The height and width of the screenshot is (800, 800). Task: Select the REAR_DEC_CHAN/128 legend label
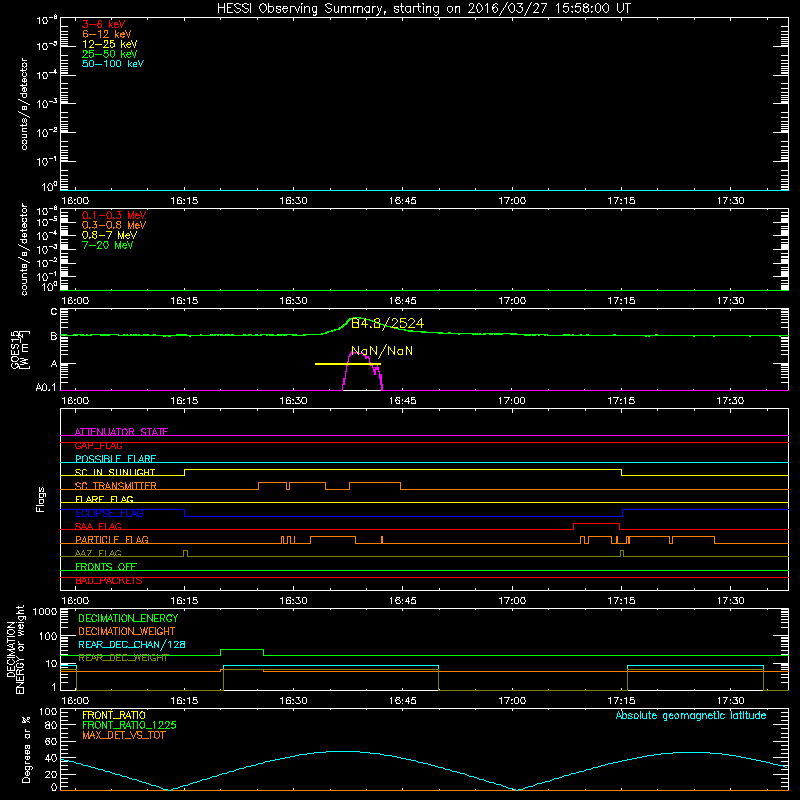tap(132, 645)
